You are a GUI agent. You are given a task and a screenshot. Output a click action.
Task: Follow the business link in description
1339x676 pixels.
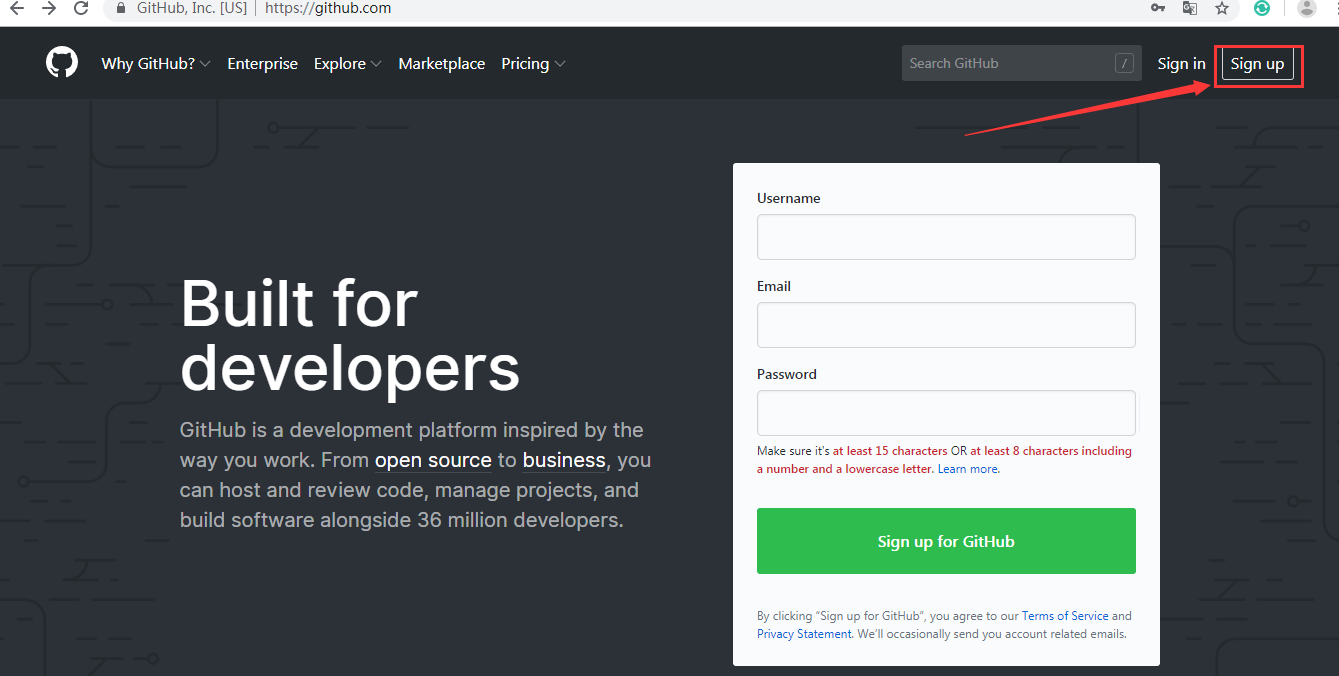coord(564,460)
